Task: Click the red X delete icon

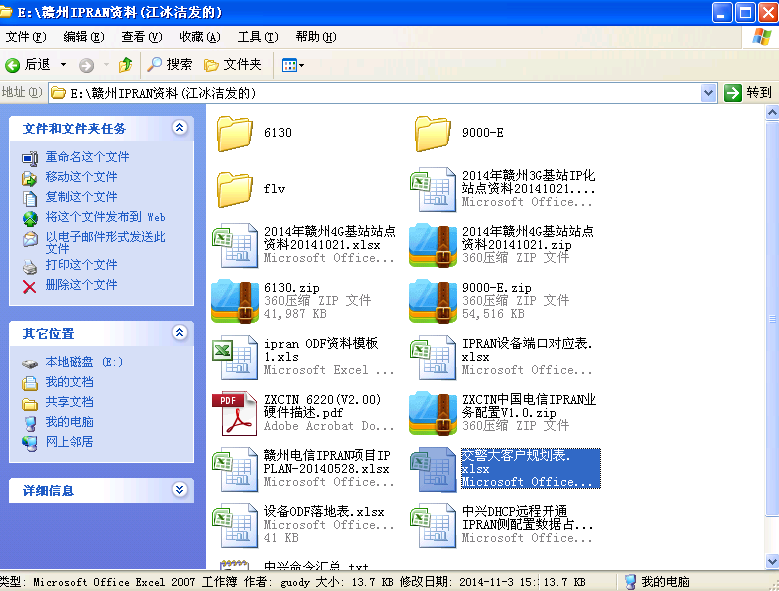Action: point(29,287)
